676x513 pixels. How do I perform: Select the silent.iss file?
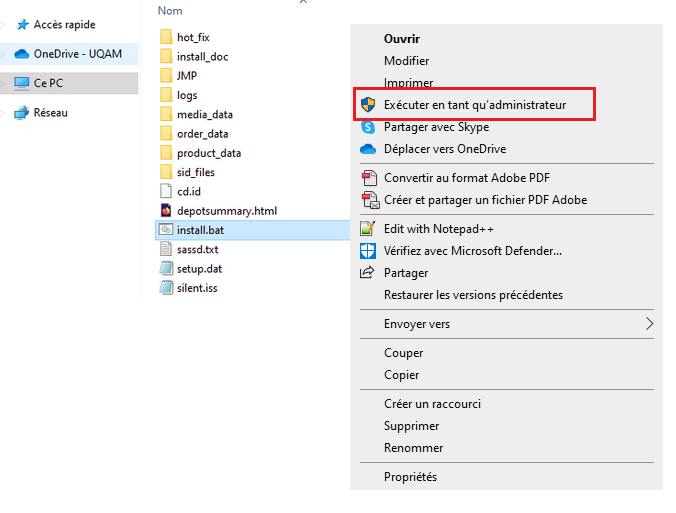coord(196,288)
